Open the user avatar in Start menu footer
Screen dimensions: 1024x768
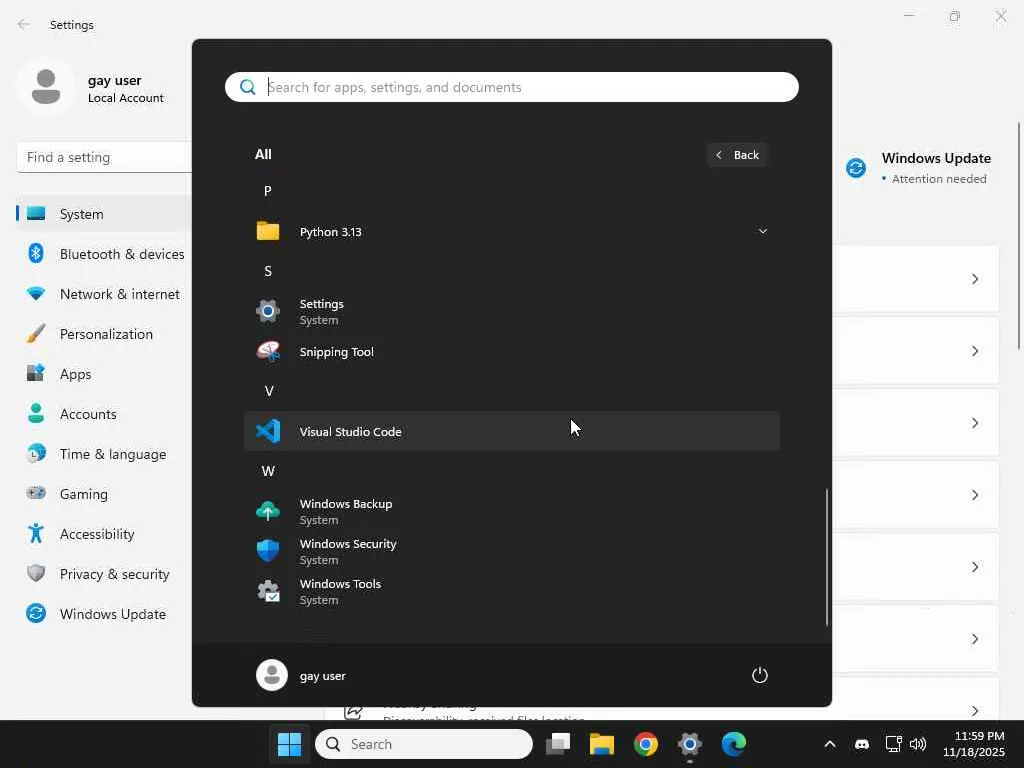click(272, 675)
